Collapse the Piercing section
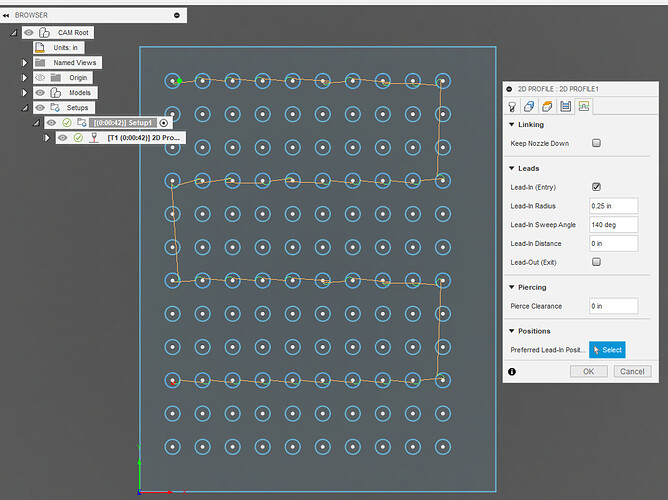 (x=512, y=287)
